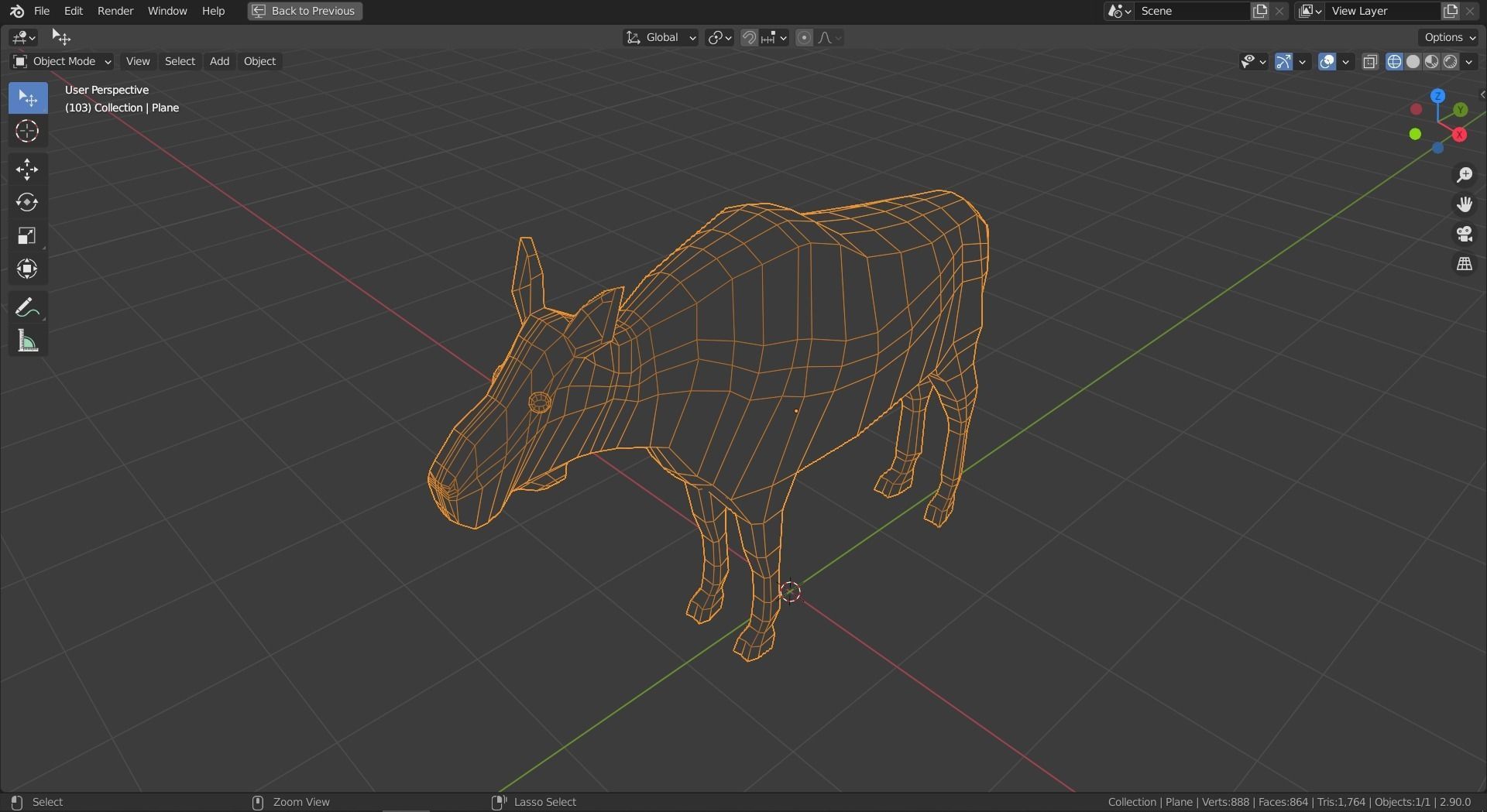Toggle snapping magnet

(749, 37)
